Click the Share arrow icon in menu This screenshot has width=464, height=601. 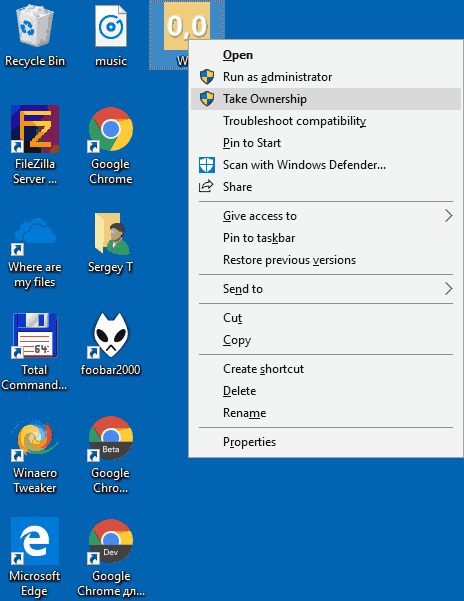pos(206,187)
